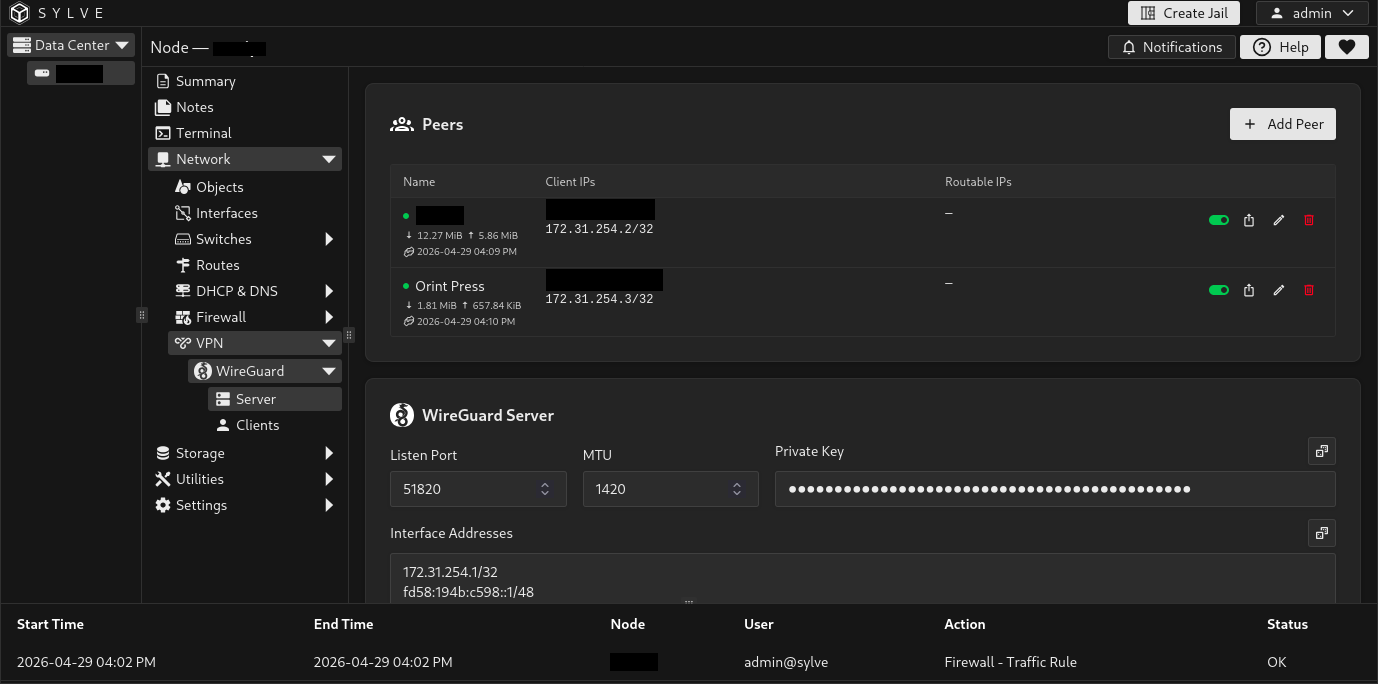Delete the 172.31.254.2/32 peer using trash icon
Viewport: 1378px width, 684px height.
[1309, 220]
